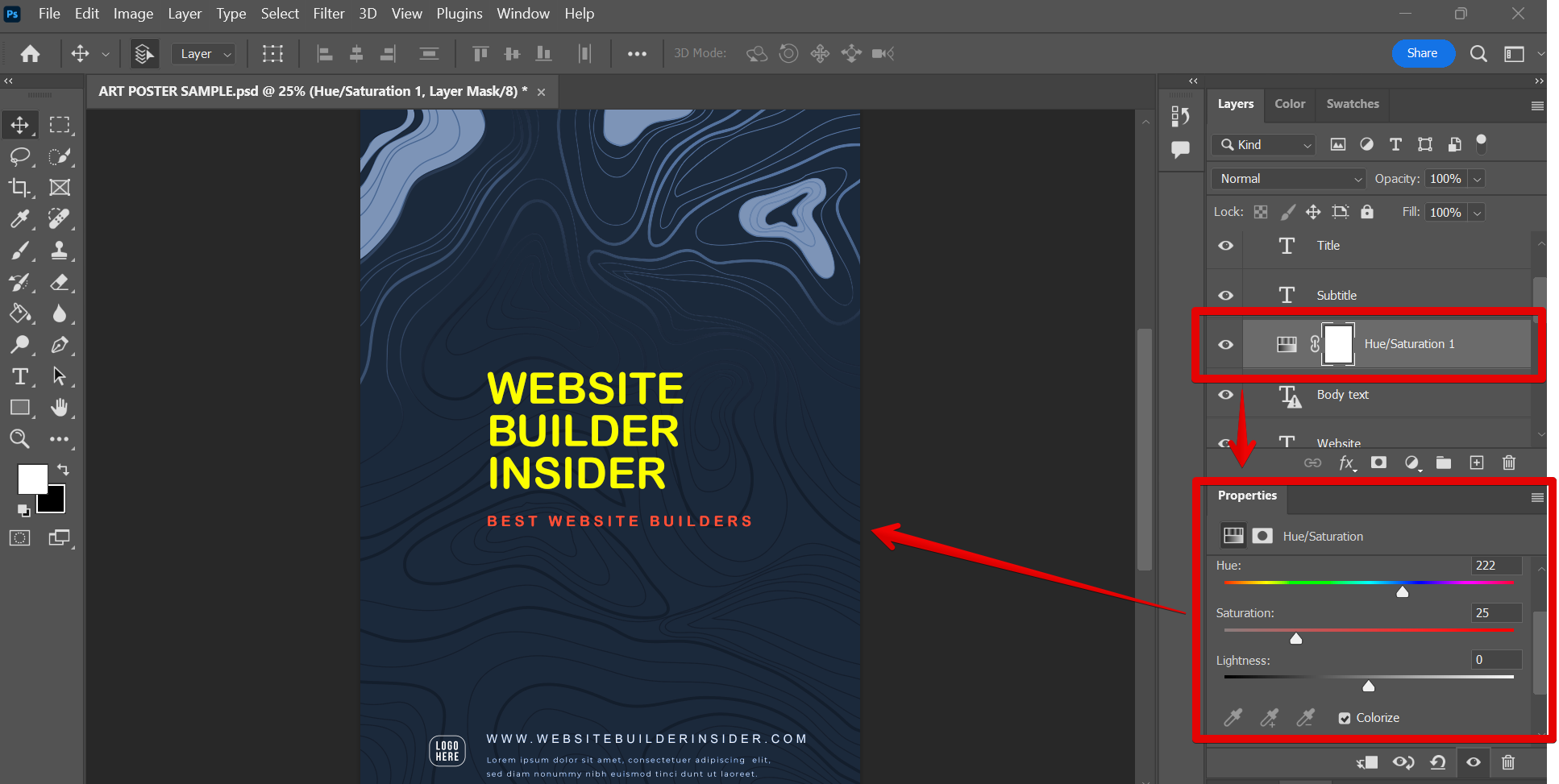This screenshot has height=784, width=1559.
Task: Enable the Colorize checkbox
Action: point(1345,717)
